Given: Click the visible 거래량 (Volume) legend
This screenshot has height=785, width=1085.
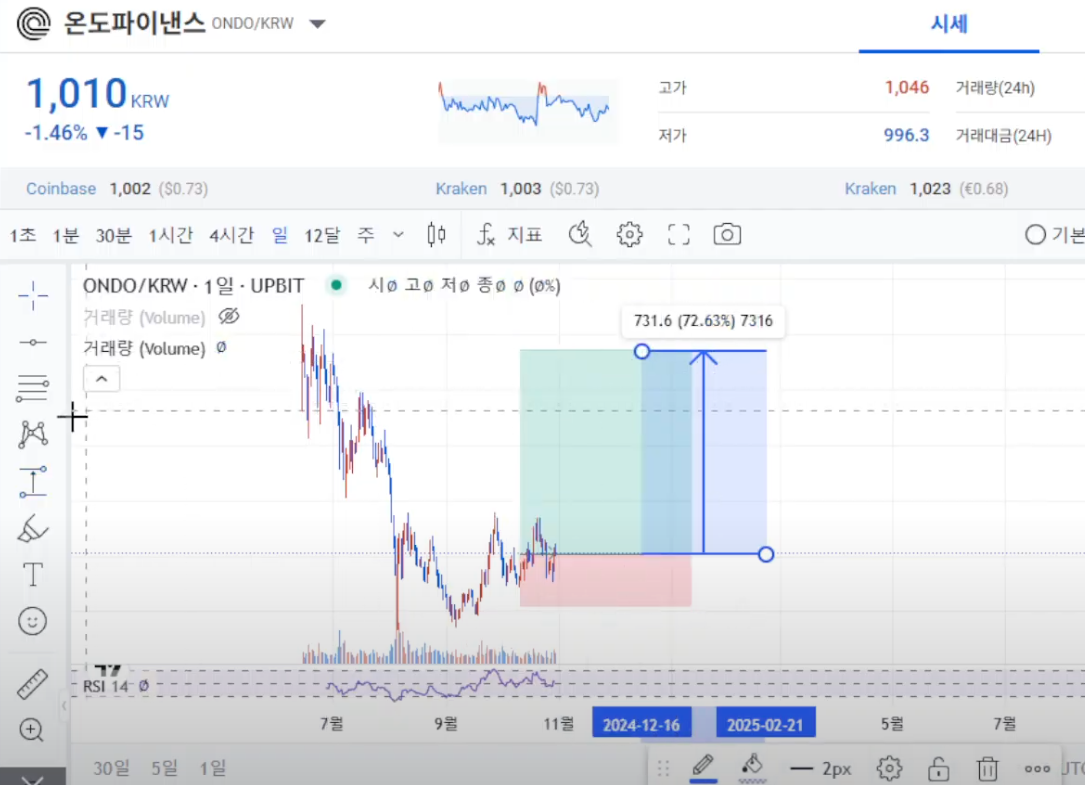Looking at the screenshot, I should 144,348.
